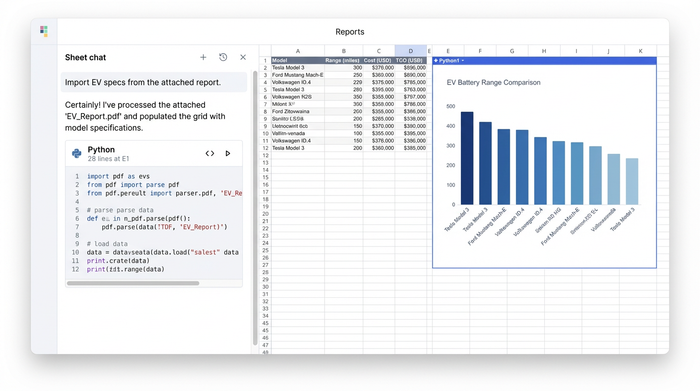This screenshot has height=391, width=700.
Task: Click the horizontal scrollbar under the code
Action: tap(133, 283)
